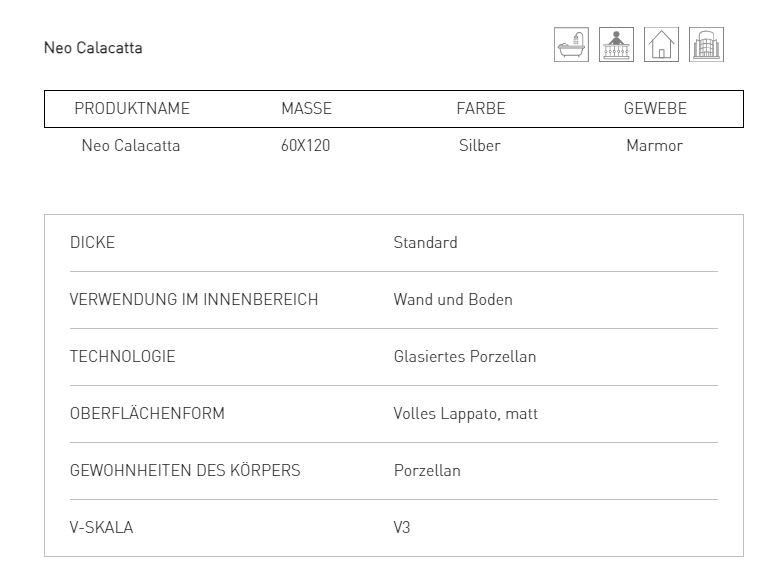Click the balcony with person icon
776x580 pixels.
click(616, 45)
